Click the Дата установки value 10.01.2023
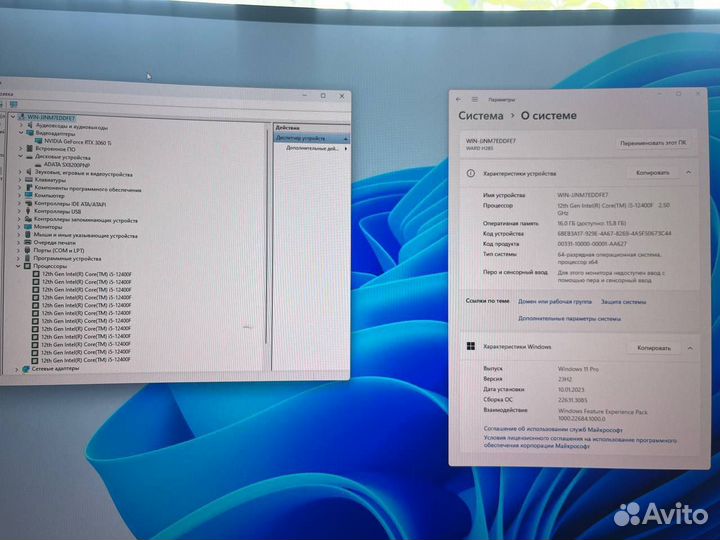Screen dimensions: 720x540 pos(572,390)
